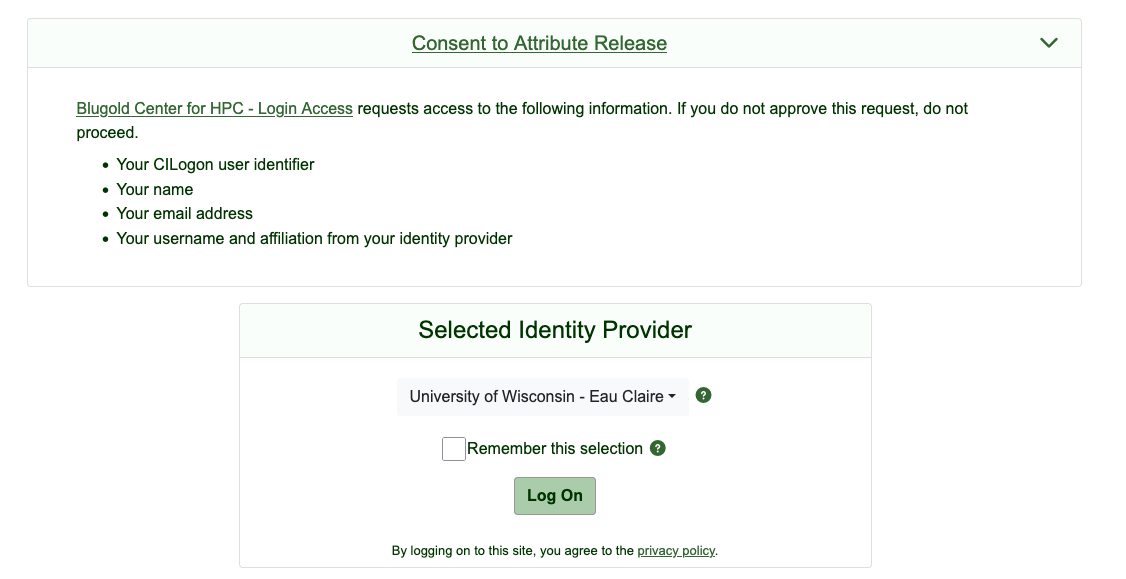Click the empty space left of the consent heading
The width and height of the screenshot is (1126, 579).
point(200,43)
